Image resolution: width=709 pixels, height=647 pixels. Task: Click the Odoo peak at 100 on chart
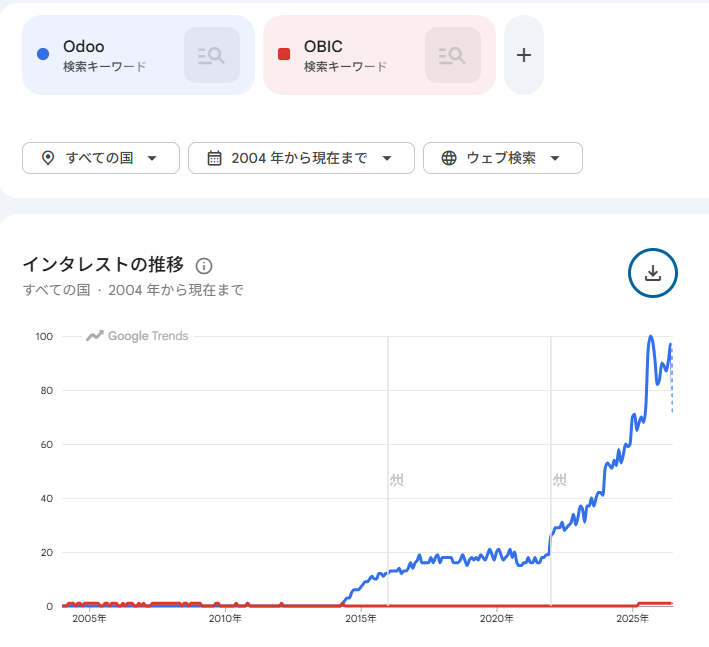click(x=651, y=337)
